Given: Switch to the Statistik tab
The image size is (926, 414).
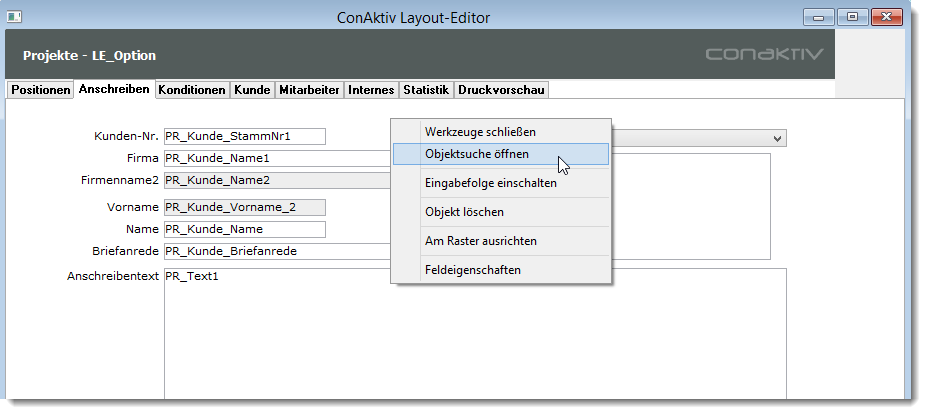Looking at the screenshot, I should 426,90.
